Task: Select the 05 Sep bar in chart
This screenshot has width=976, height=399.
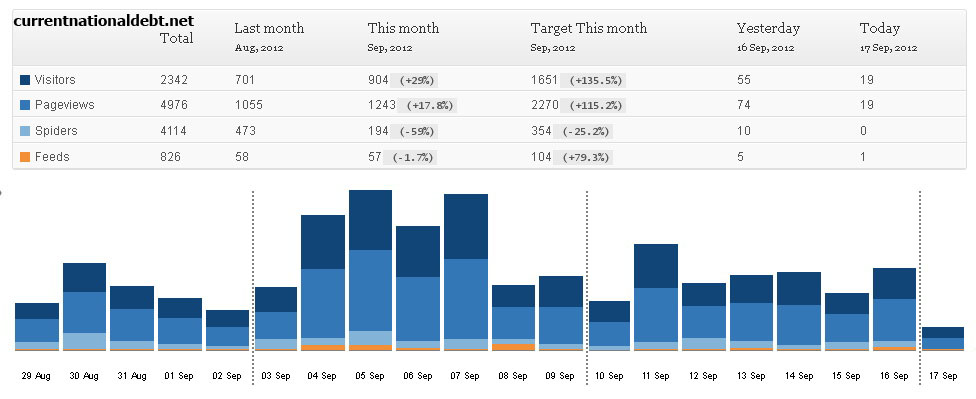Action: point(370,270)
